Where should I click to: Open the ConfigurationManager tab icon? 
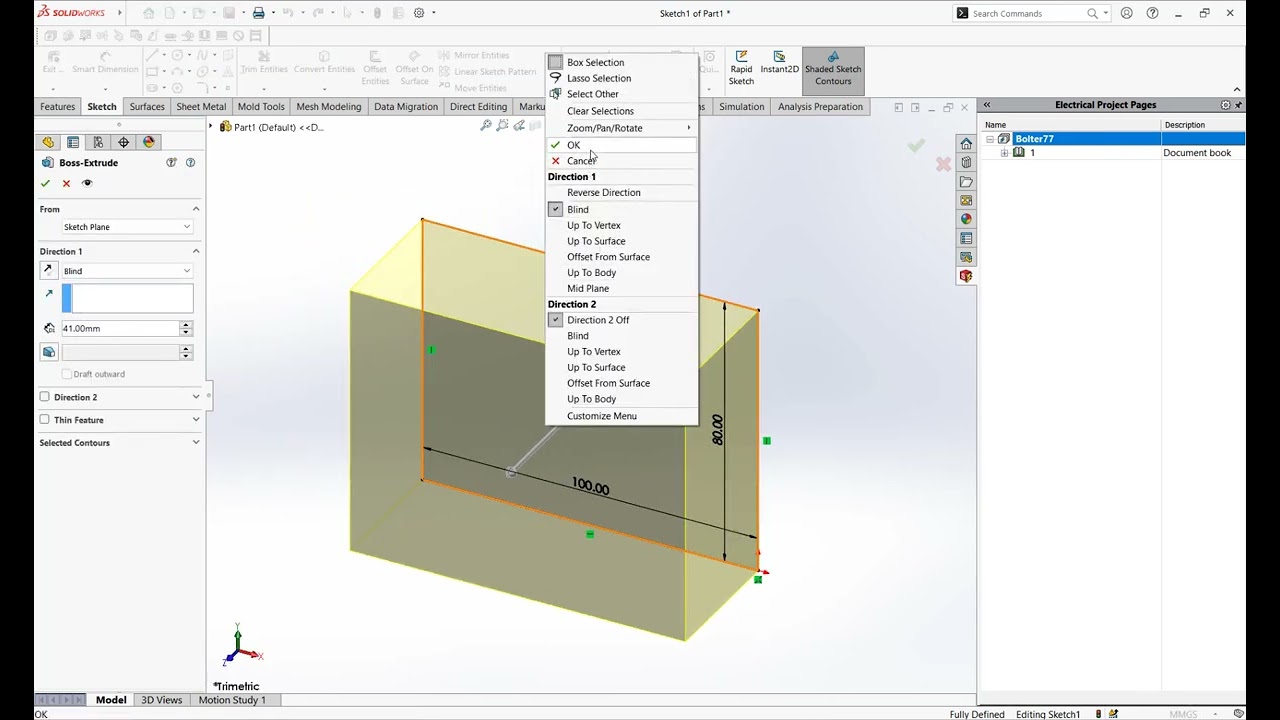[x=98, y=142]
